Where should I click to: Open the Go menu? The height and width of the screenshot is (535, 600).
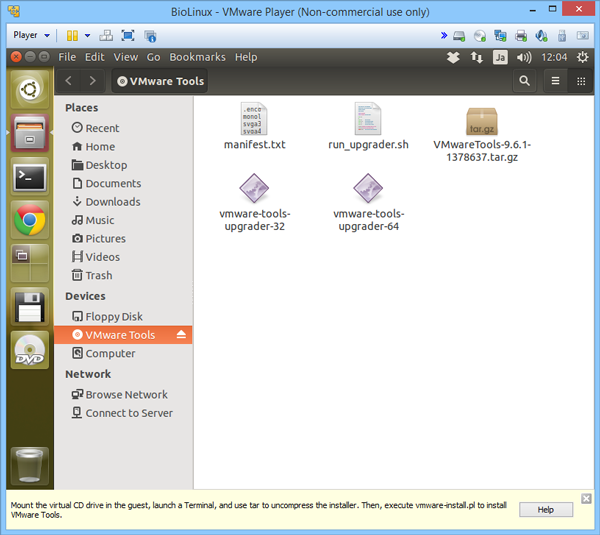coord(153,57)
